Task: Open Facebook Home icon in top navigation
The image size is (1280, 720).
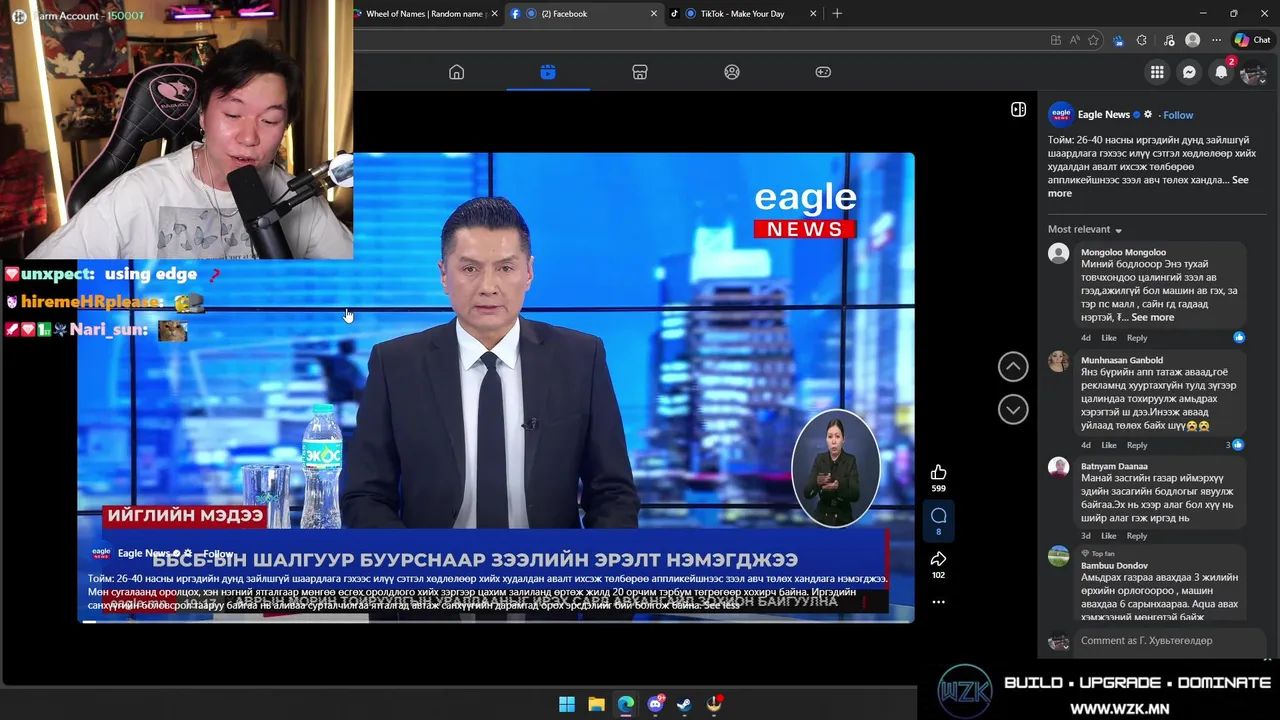Action: click(x=456, y=72)
